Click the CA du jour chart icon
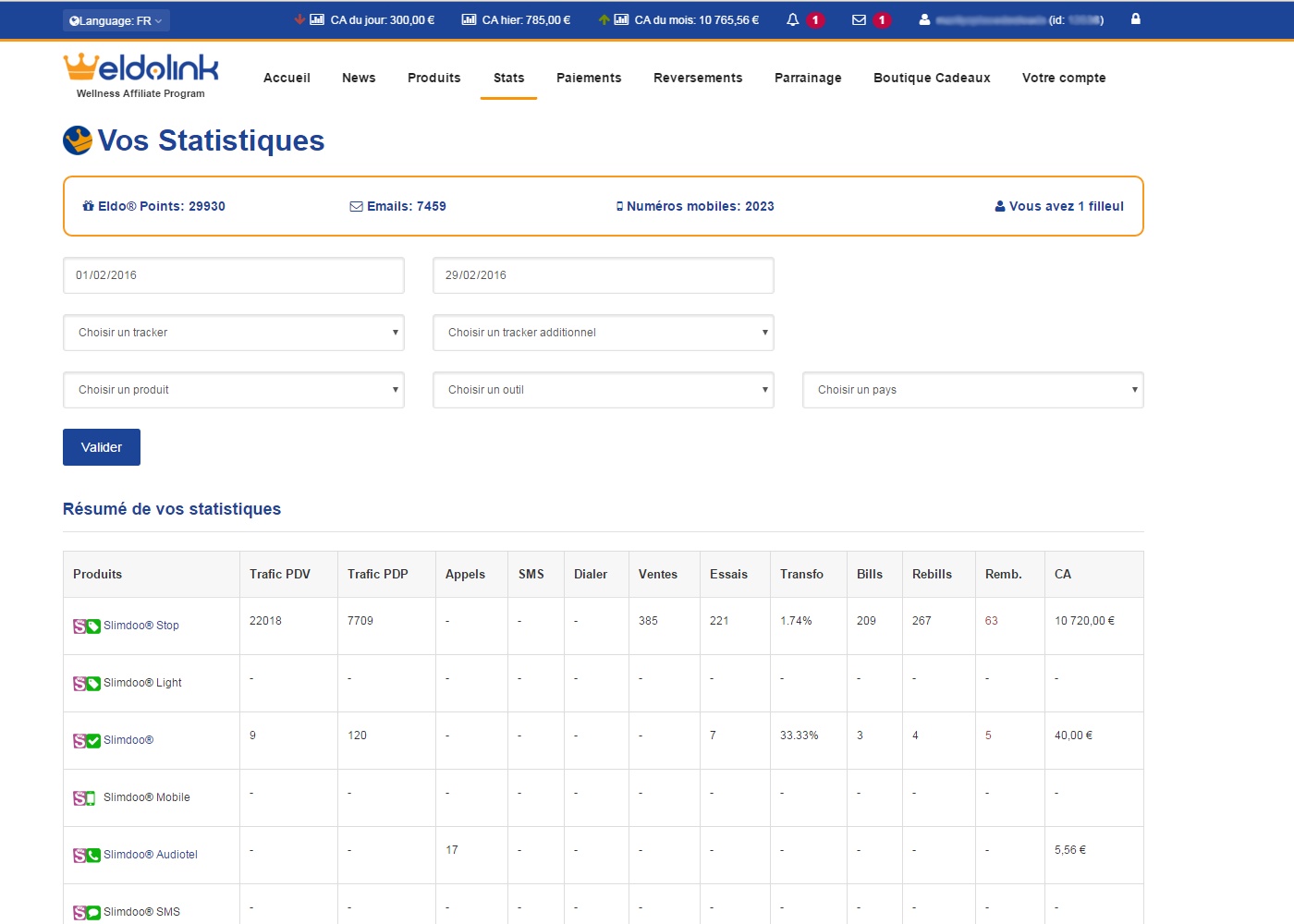 click(x=317, y=19)
